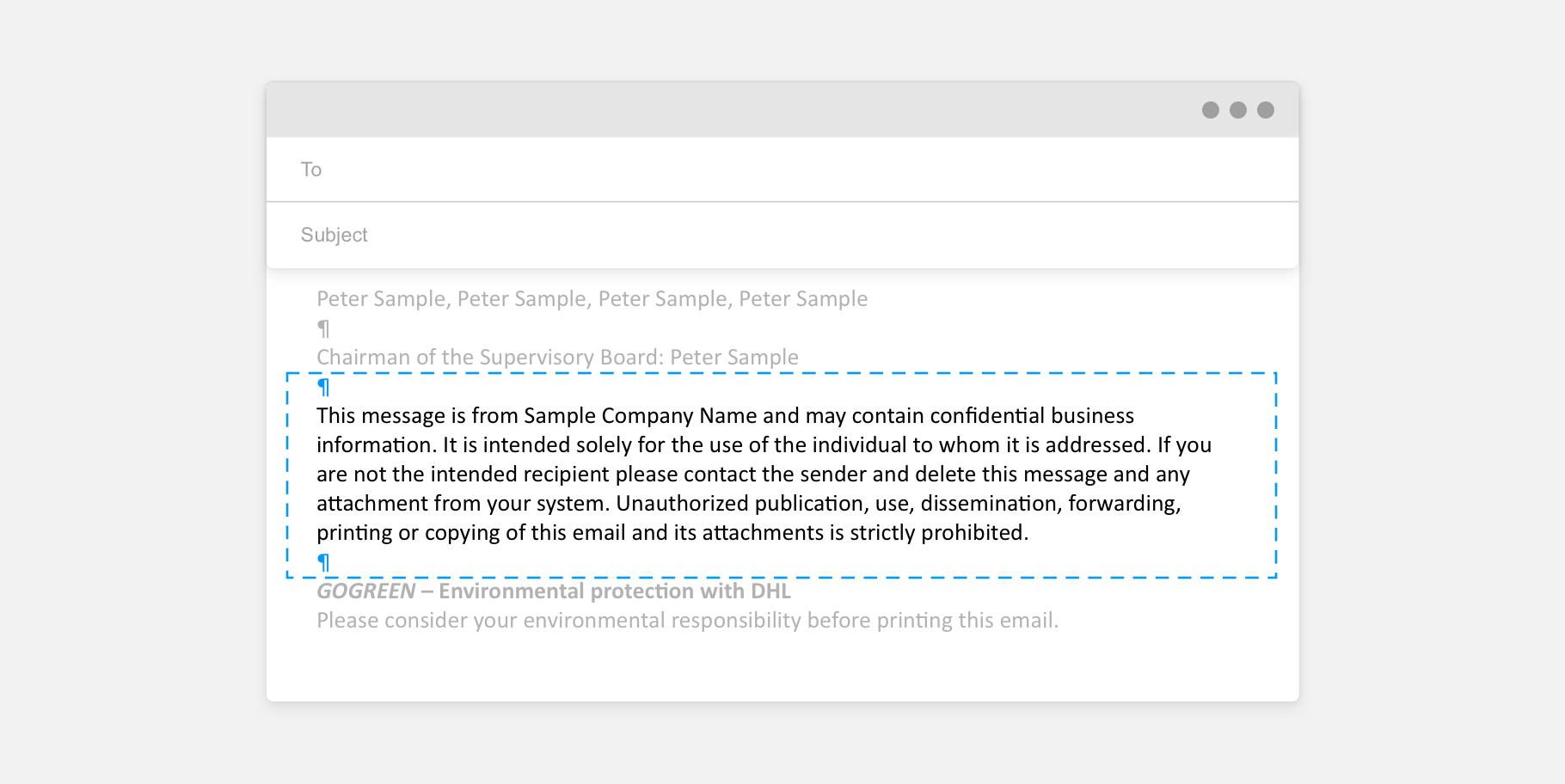Viewport: 1565px width, 784px height.
Task: Click the leftmost gray dot in title bar
Action: (1210, 110)
